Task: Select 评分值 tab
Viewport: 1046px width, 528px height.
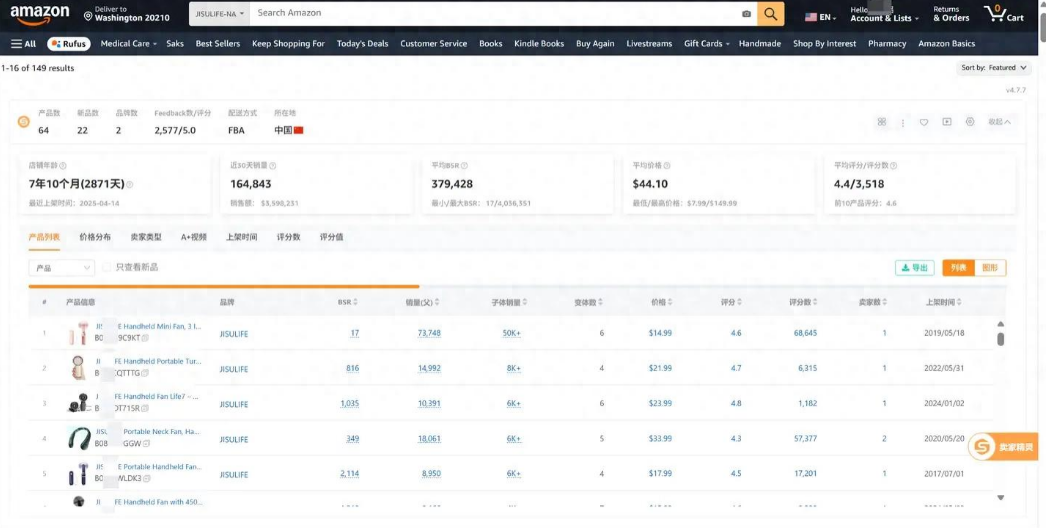Action: coord(332,237)
